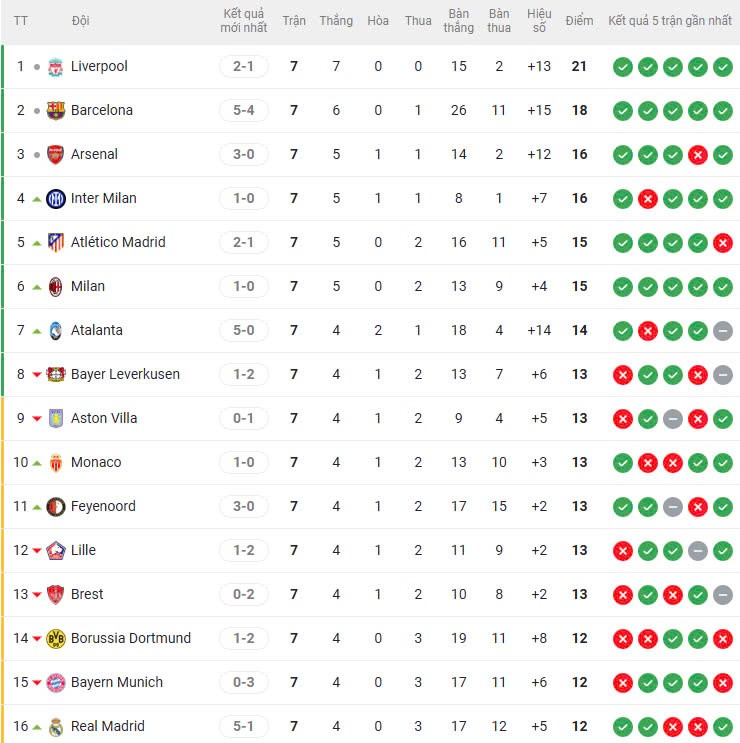740x743 pixels.
Task: Open the Liverpool 2-1 latest result
Action: pos(244,67)
